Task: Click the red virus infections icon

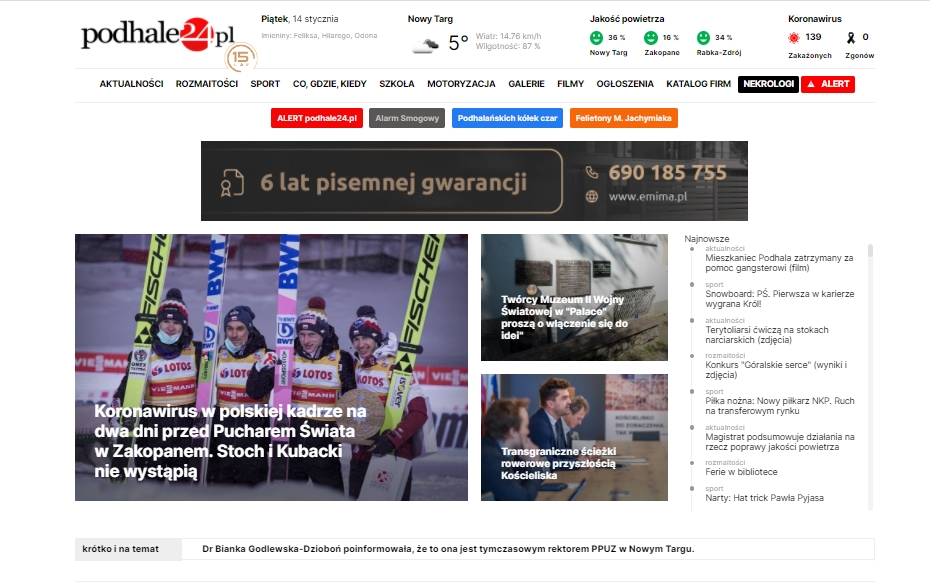Action: click(794, 38)
